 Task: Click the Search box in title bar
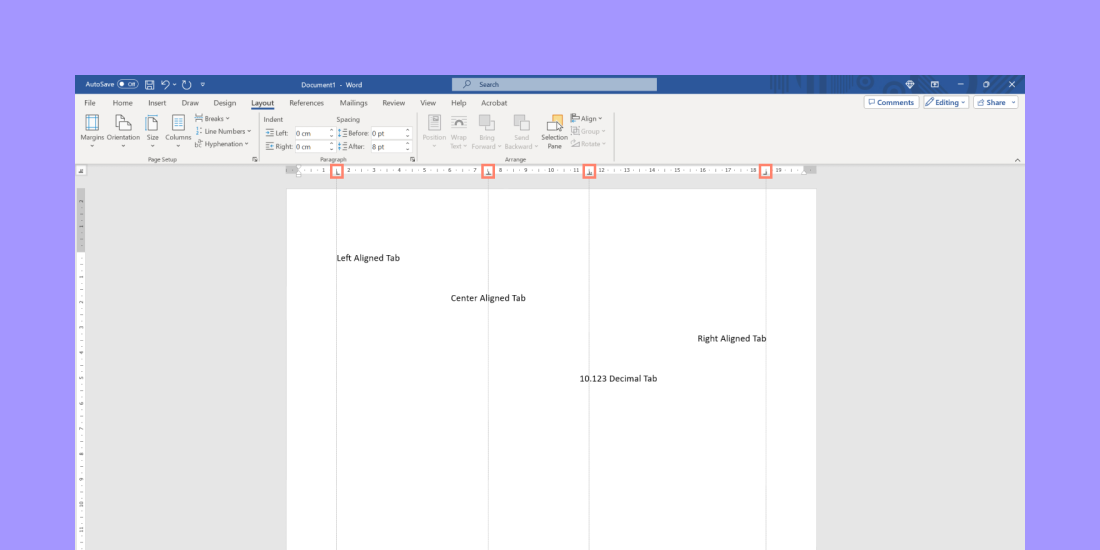click(x=554, y=84)
